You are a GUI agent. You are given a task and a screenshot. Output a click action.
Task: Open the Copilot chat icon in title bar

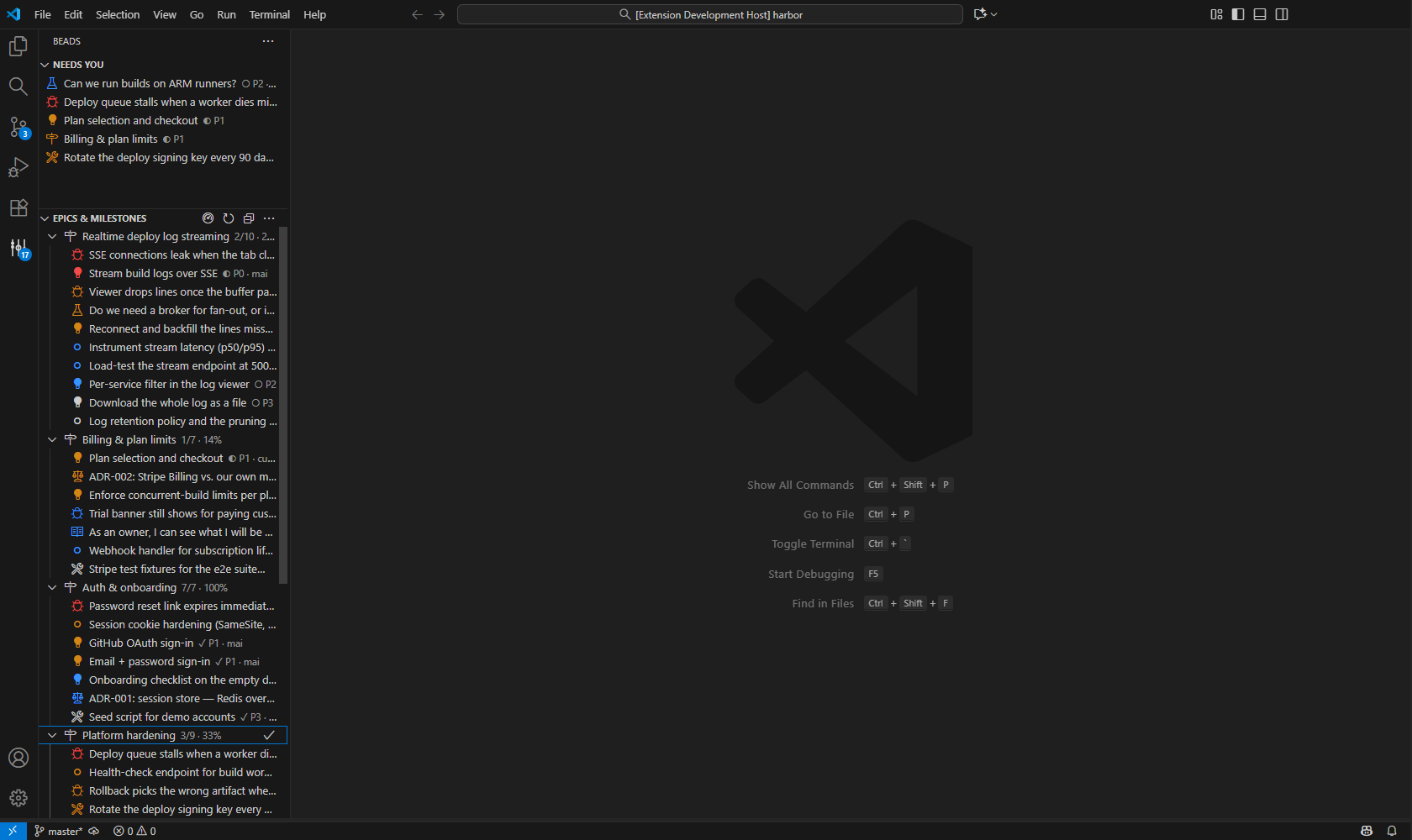(x=979, y=14)
